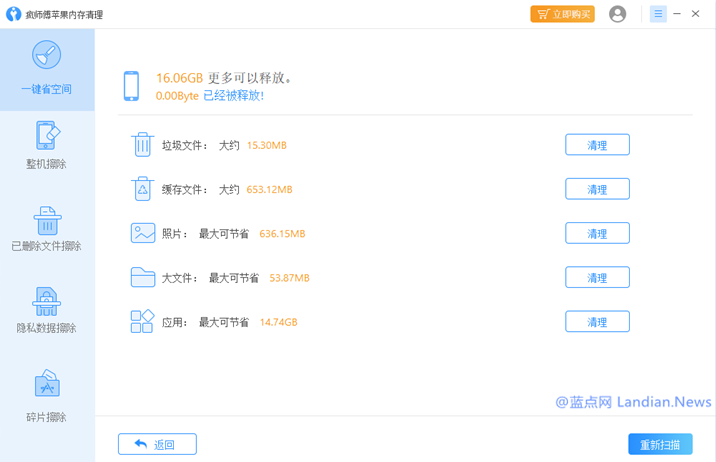
Task: Click the orange 立即购买 purchase button
Action: [x=562, y=14]
